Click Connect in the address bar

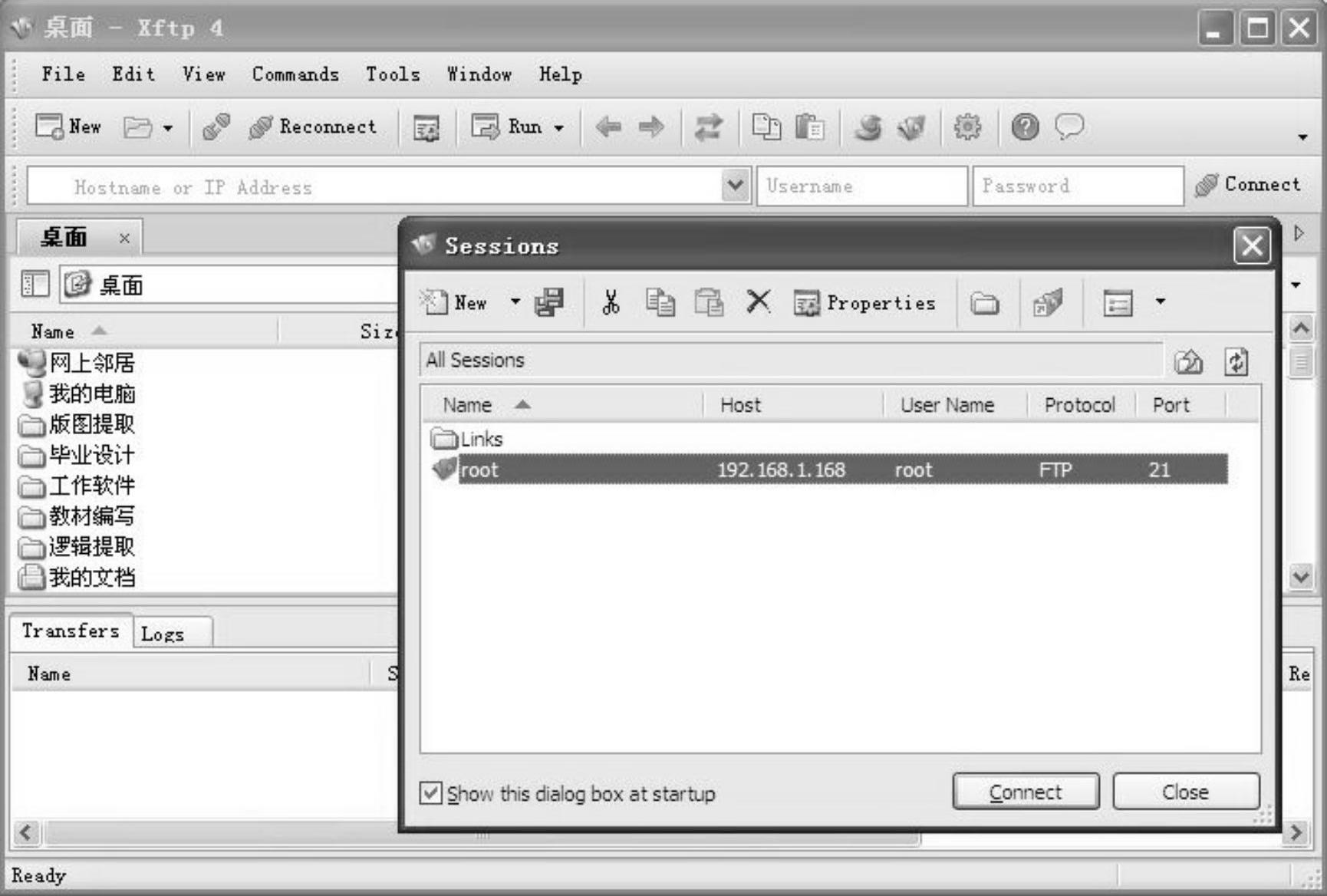[x=1248, y=185]
